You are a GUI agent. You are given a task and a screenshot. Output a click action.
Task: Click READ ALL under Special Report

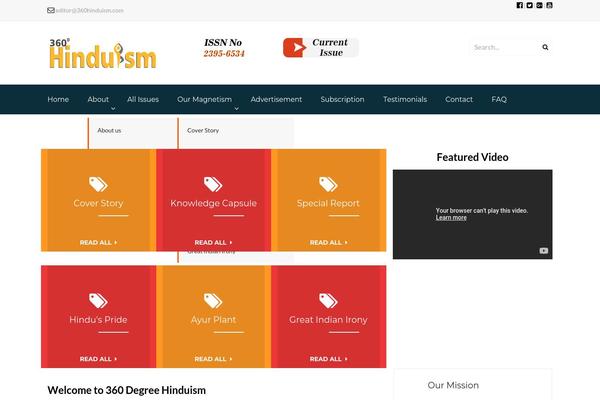[x=328, y=242]
